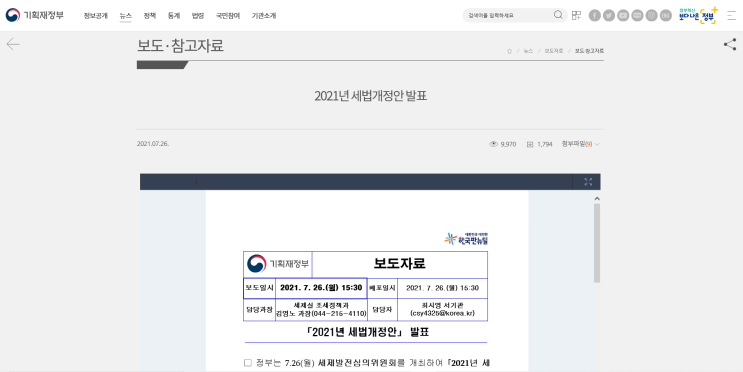Click the 보도·참고자료 page heading
This screenshot has height=372, width=743.
(x=180, y=46)
